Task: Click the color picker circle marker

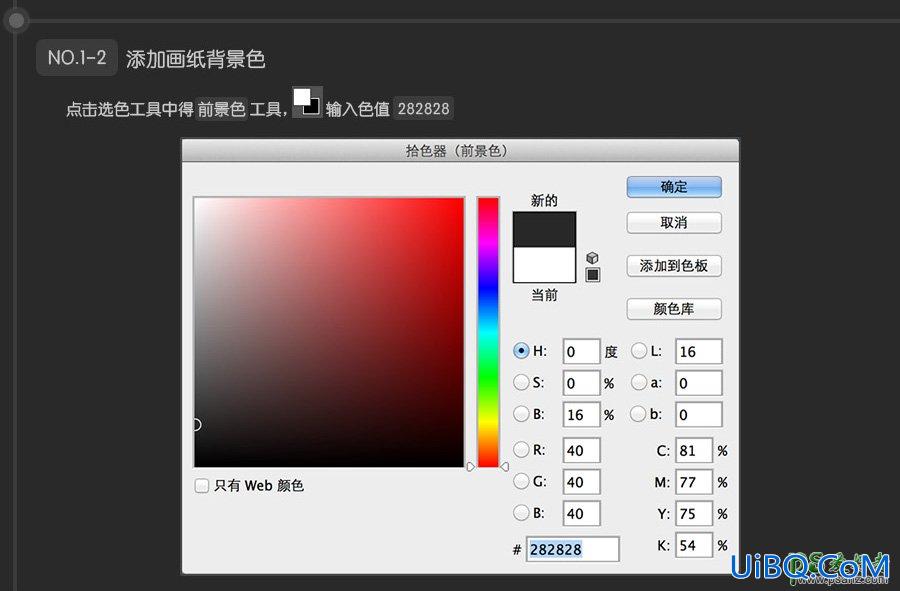Action: pos(196,425)
